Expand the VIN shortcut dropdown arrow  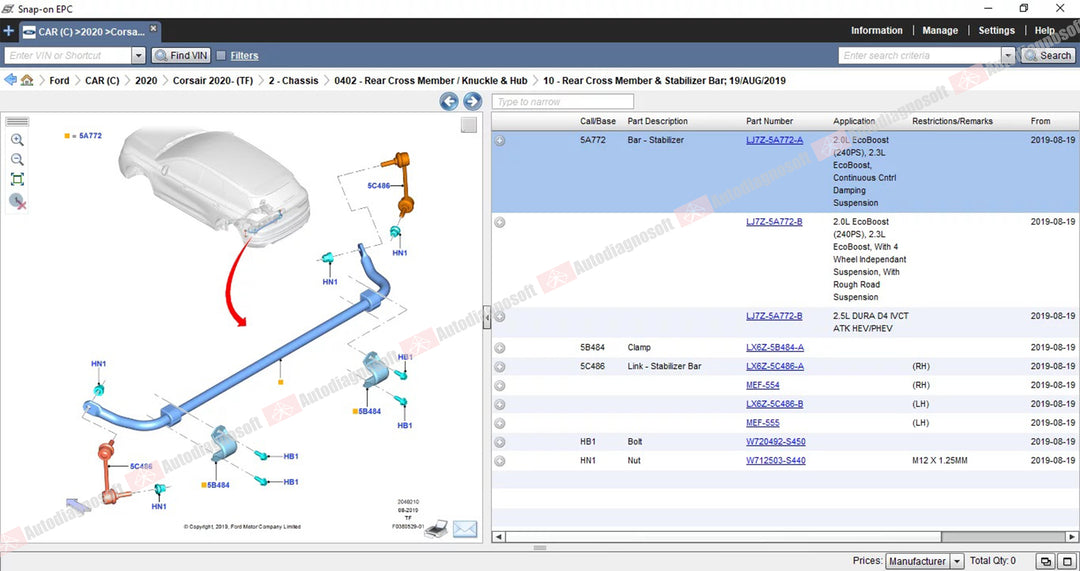click(138, 56)
